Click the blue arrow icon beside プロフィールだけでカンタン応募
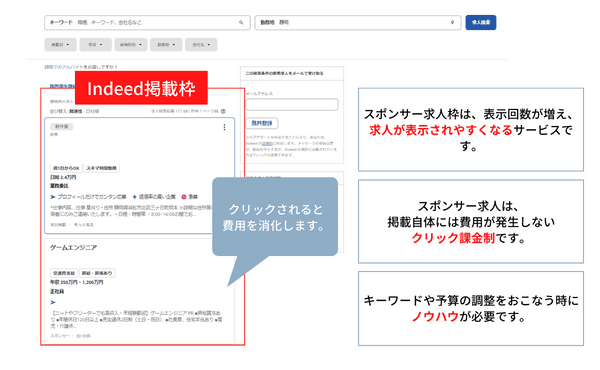This screenshot has height=370, width=600. (53, 197)
